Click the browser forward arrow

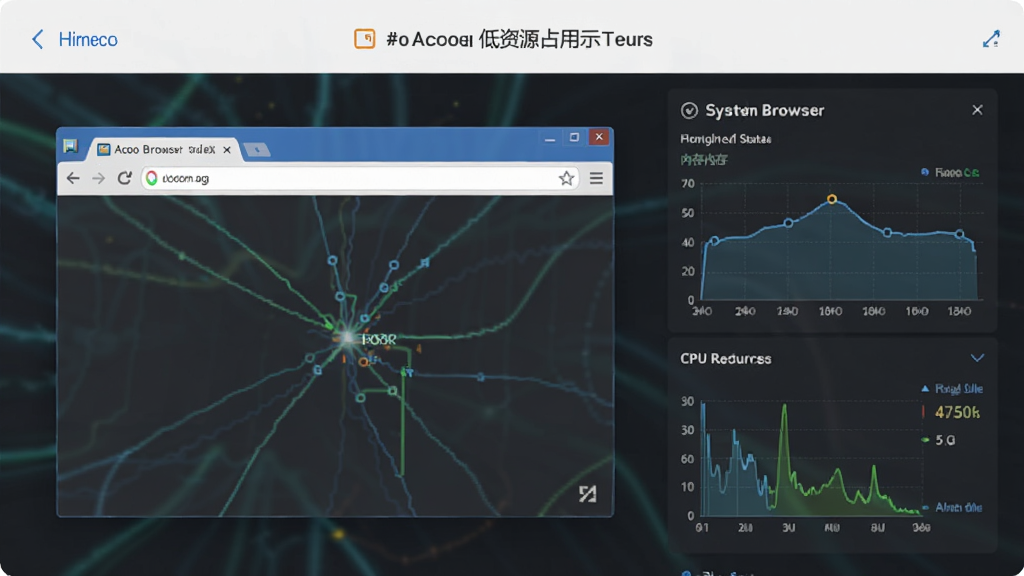click(x=98, y=178)
